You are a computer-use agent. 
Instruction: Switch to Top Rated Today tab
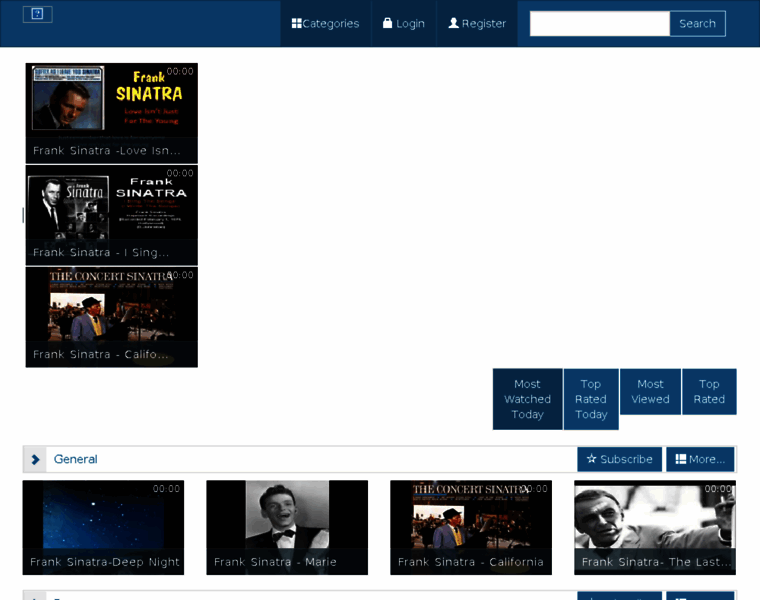591,399
